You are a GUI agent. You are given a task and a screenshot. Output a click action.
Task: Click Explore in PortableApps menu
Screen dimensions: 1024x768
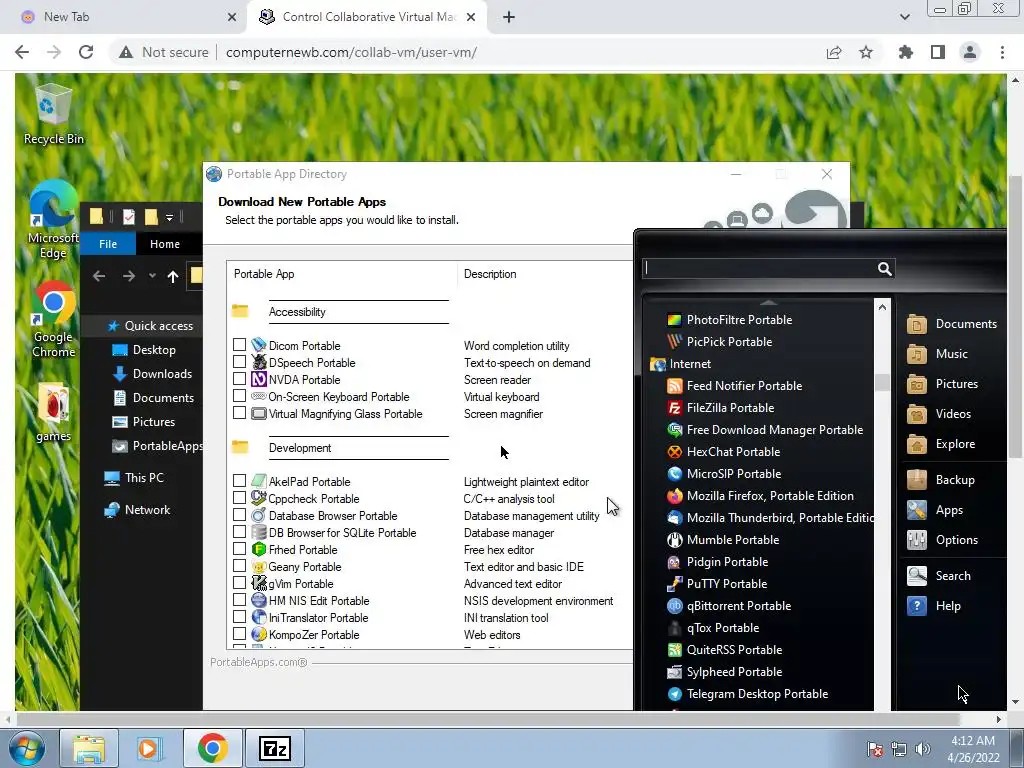pyautogui.click(x=941, y=444)
